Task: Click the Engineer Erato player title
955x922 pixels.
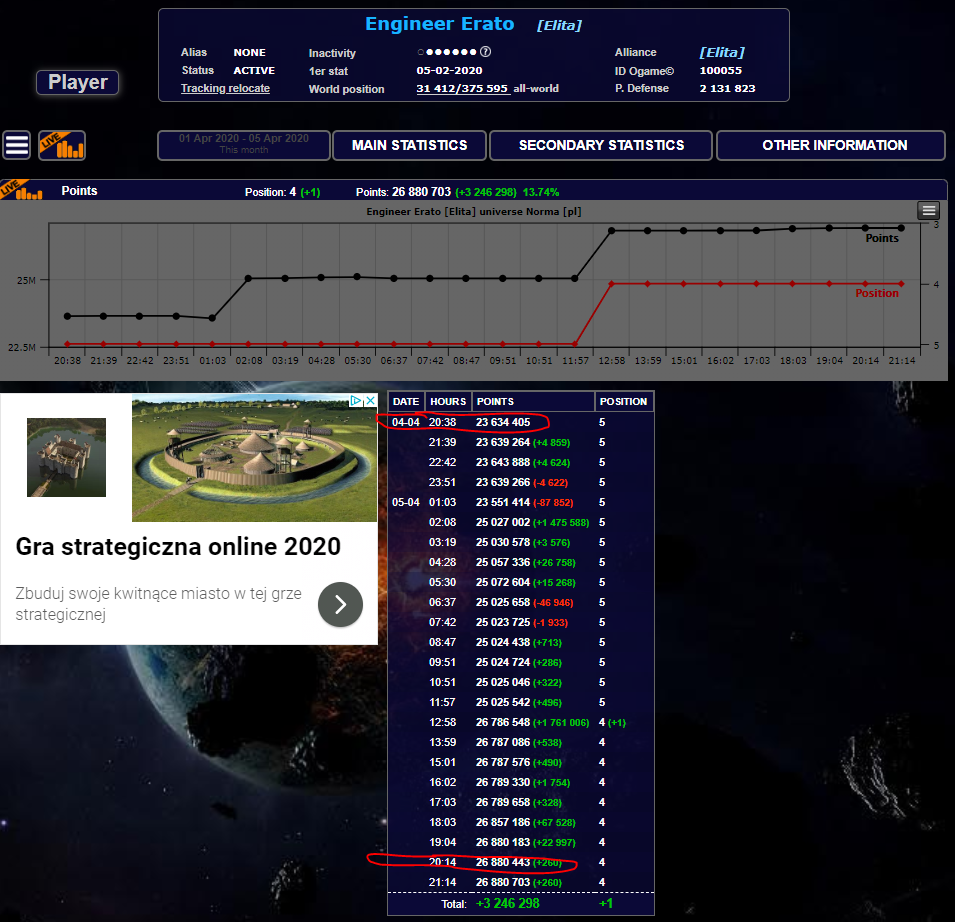Action: (x=440, y=24)
